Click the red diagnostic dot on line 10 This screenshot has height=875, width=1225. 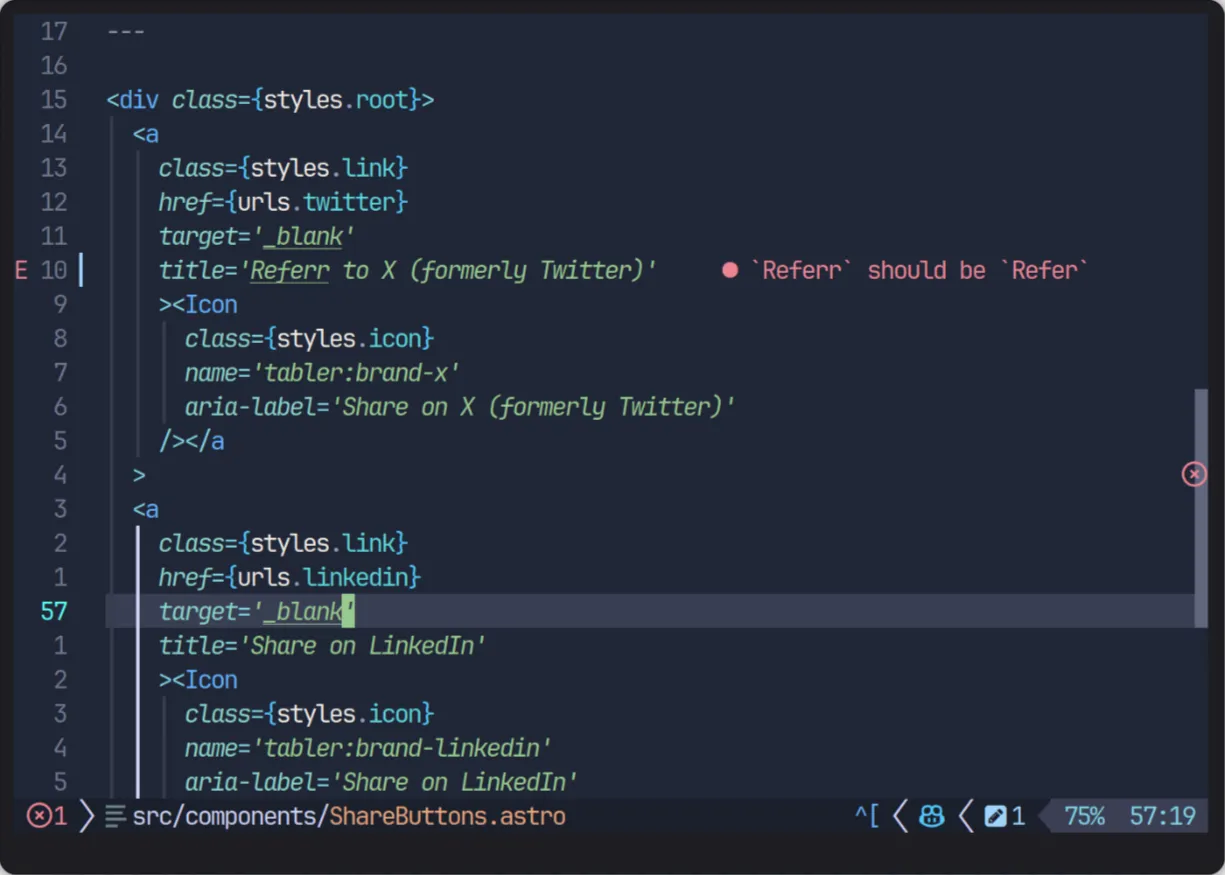coord(729,270)
